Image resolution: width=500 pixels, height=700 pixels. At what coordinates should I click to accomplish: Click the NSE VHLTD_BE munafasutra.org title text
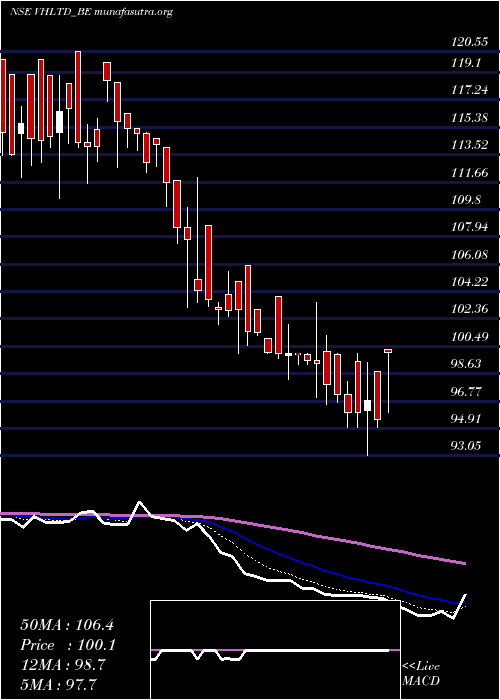click(91, 12)
